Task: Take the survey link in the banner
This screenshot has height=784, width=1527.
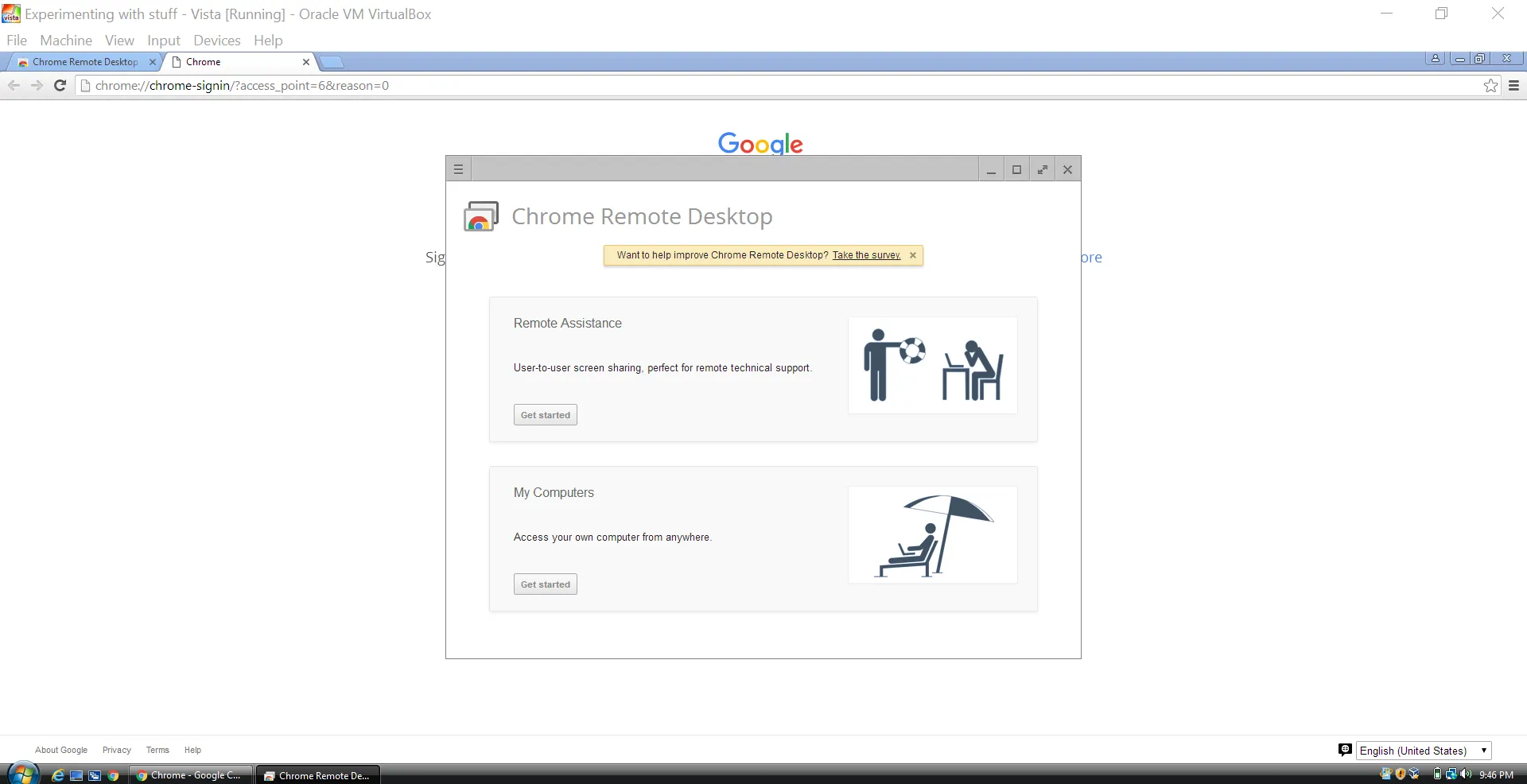Action: 866,255
